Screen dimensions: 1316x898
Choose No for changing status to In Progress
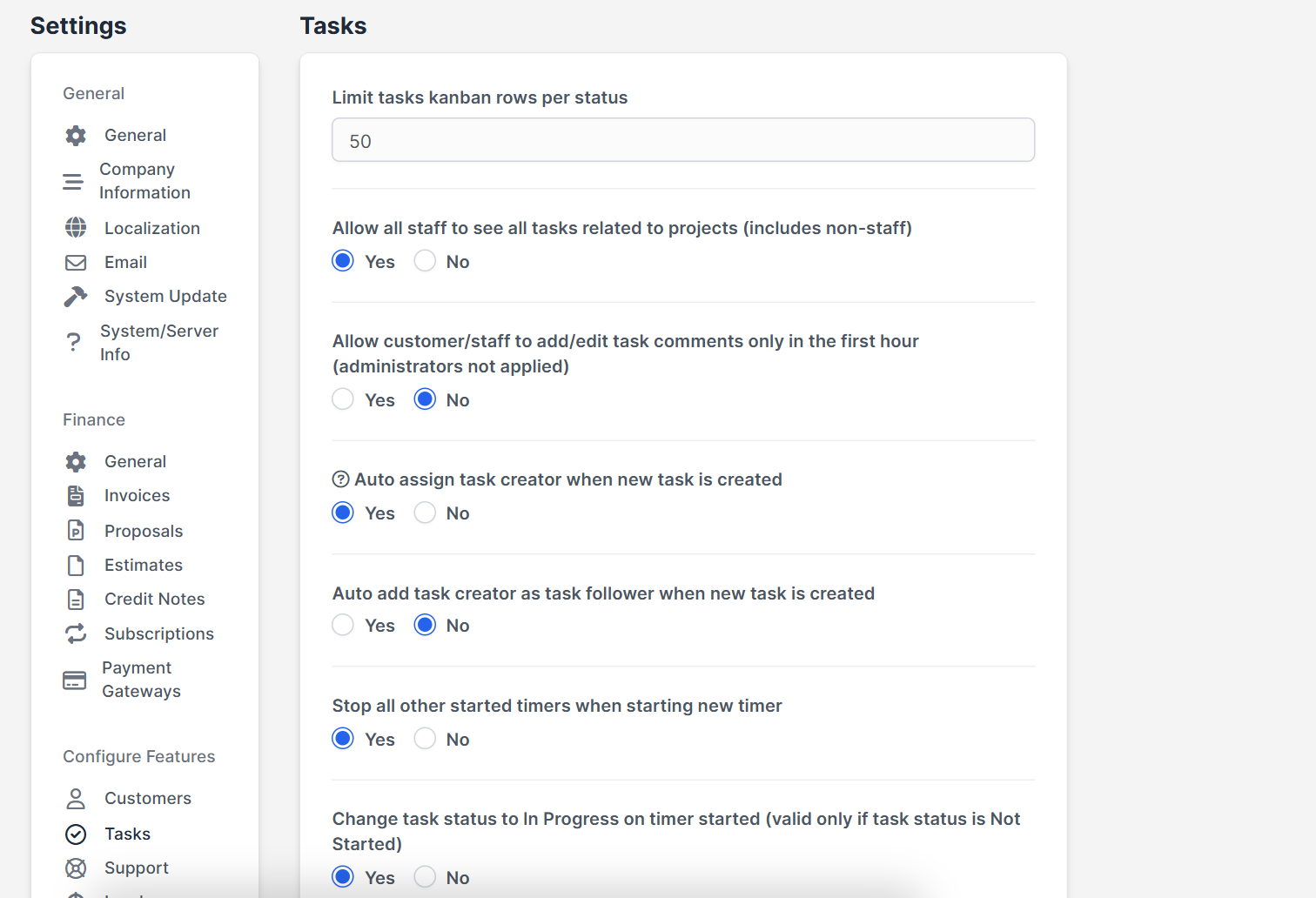(x=425, y=877)
